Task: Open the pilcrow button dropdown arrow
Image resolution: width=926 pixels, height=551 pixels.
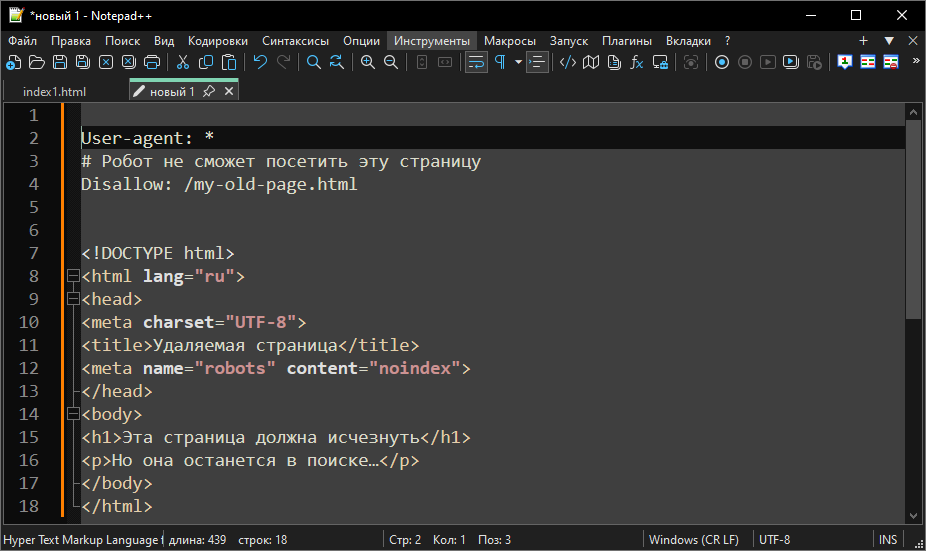Action: (x=518, y=62)
